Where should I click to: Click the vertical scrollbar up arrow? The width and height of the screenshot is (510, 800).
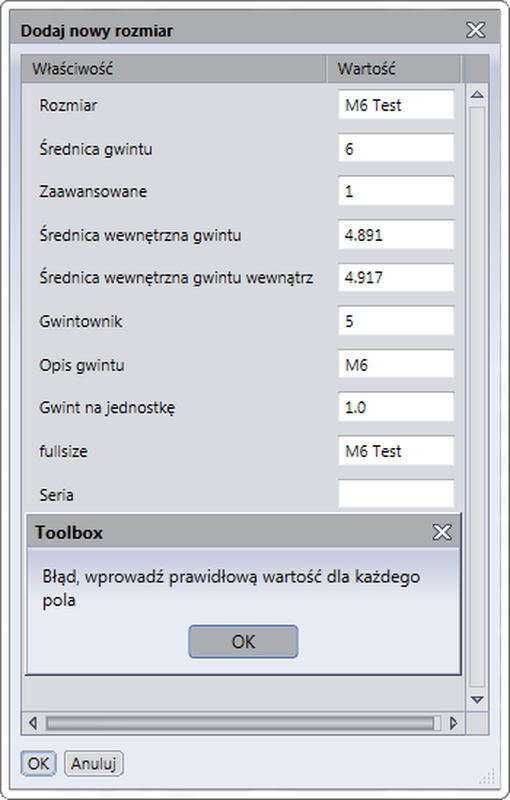[x=477, y=94]
